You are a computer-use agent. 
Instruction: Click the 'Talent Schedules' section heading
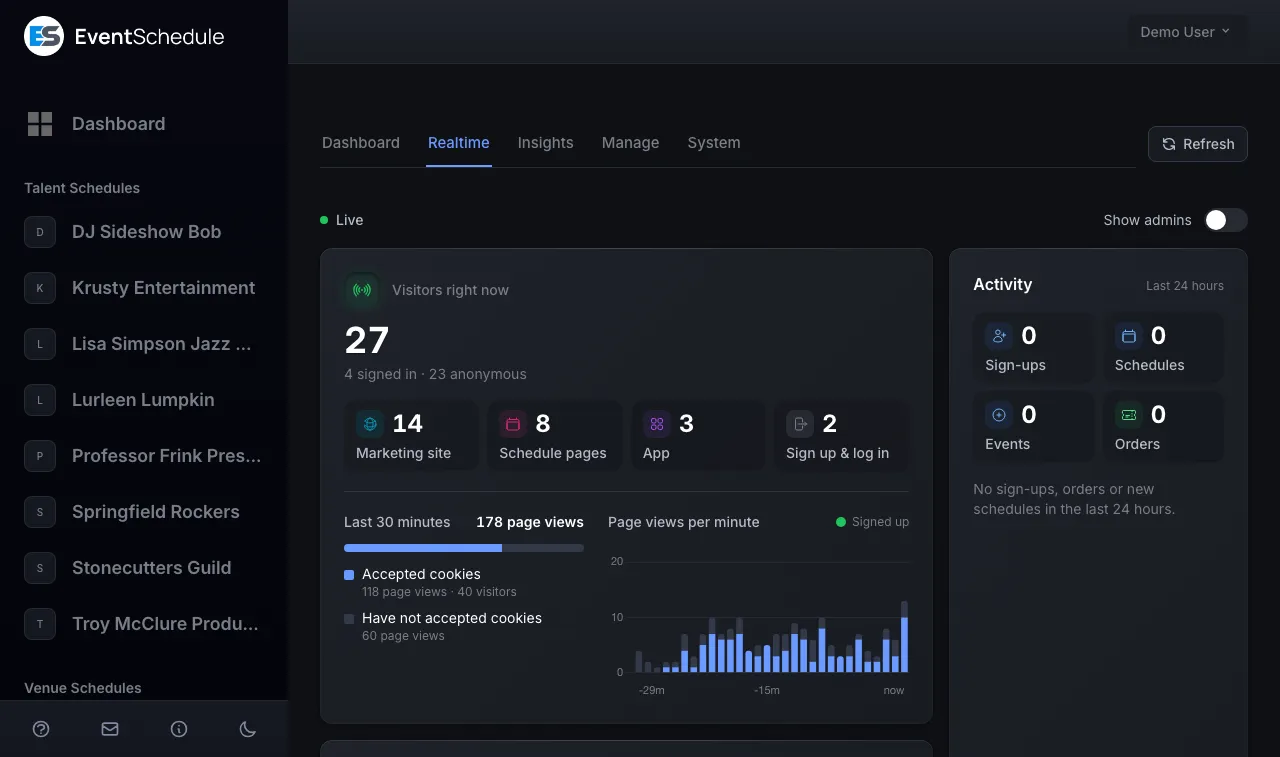tap(82, 188)
